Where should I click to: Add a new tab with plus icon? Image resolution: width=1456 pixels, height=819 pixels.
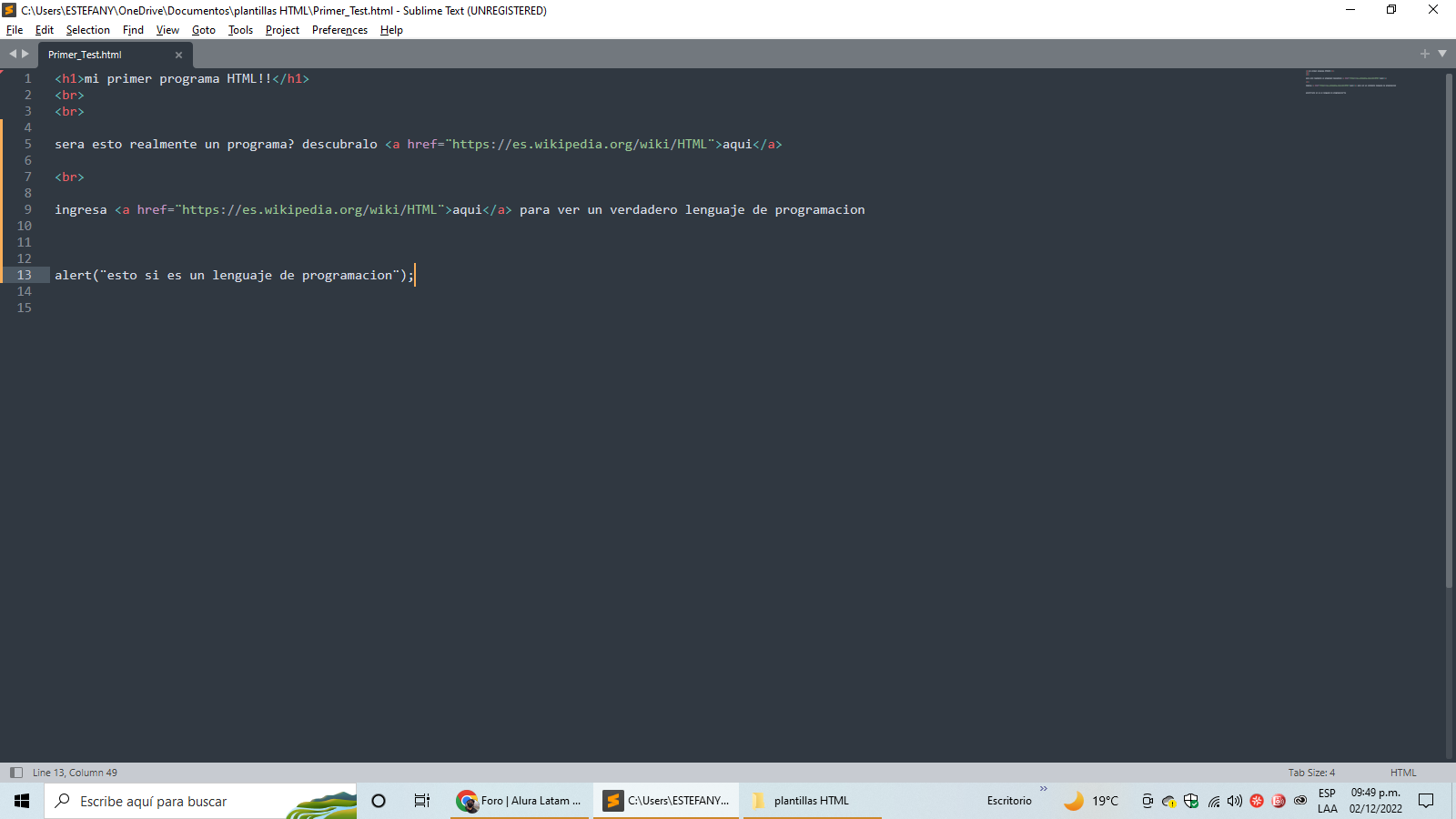1425,54
